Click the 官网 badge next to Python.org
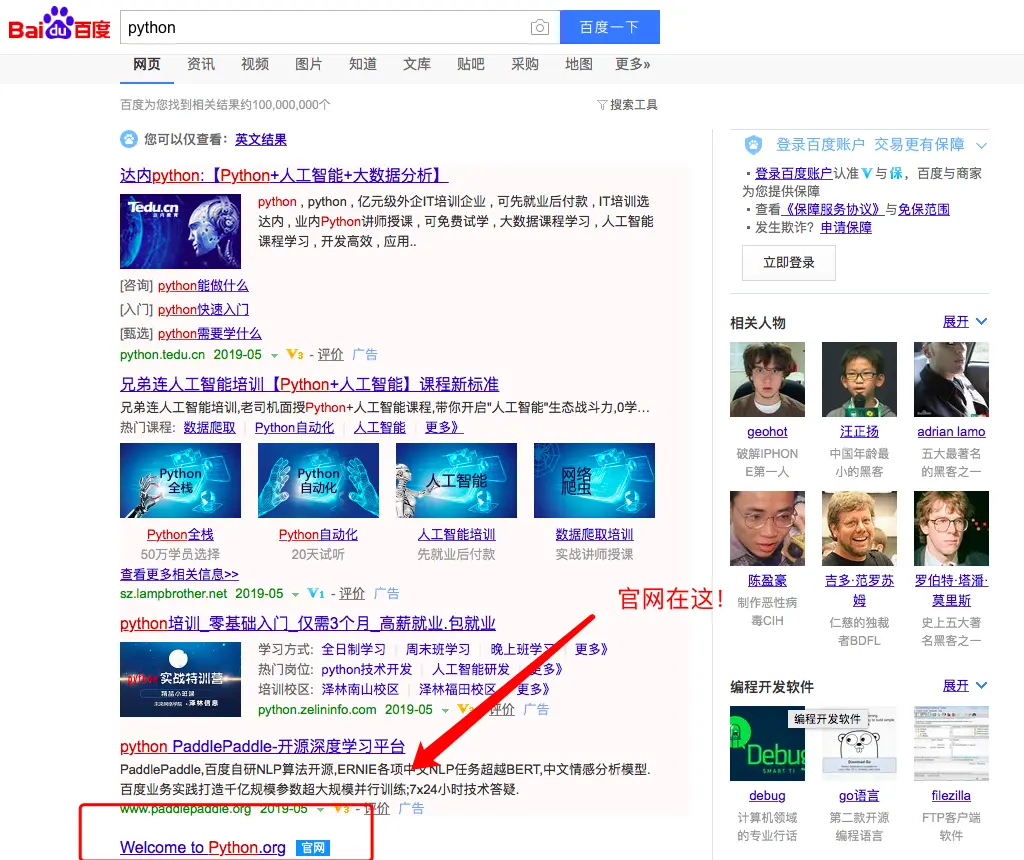This screenshot has height=860, width=1024. coord(313,848)
